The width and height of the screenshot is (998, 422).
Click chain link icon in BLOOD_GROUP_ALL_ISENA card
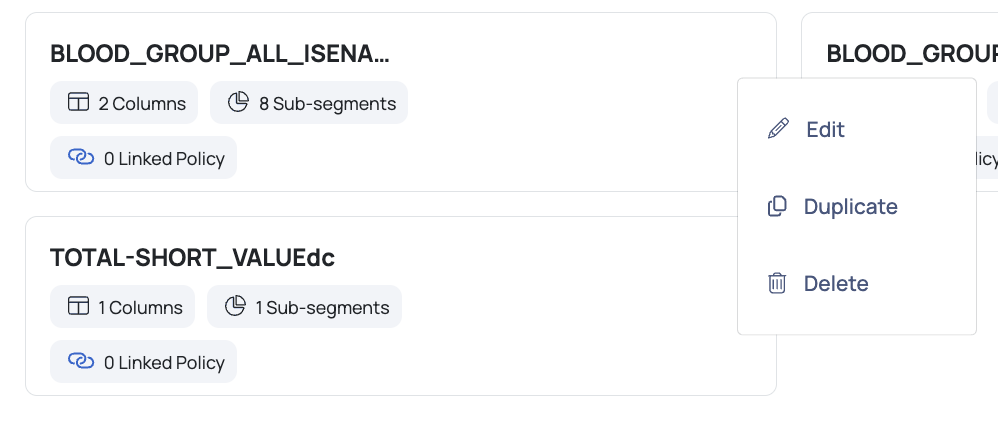pyautogui.click(x=81, y=157)
